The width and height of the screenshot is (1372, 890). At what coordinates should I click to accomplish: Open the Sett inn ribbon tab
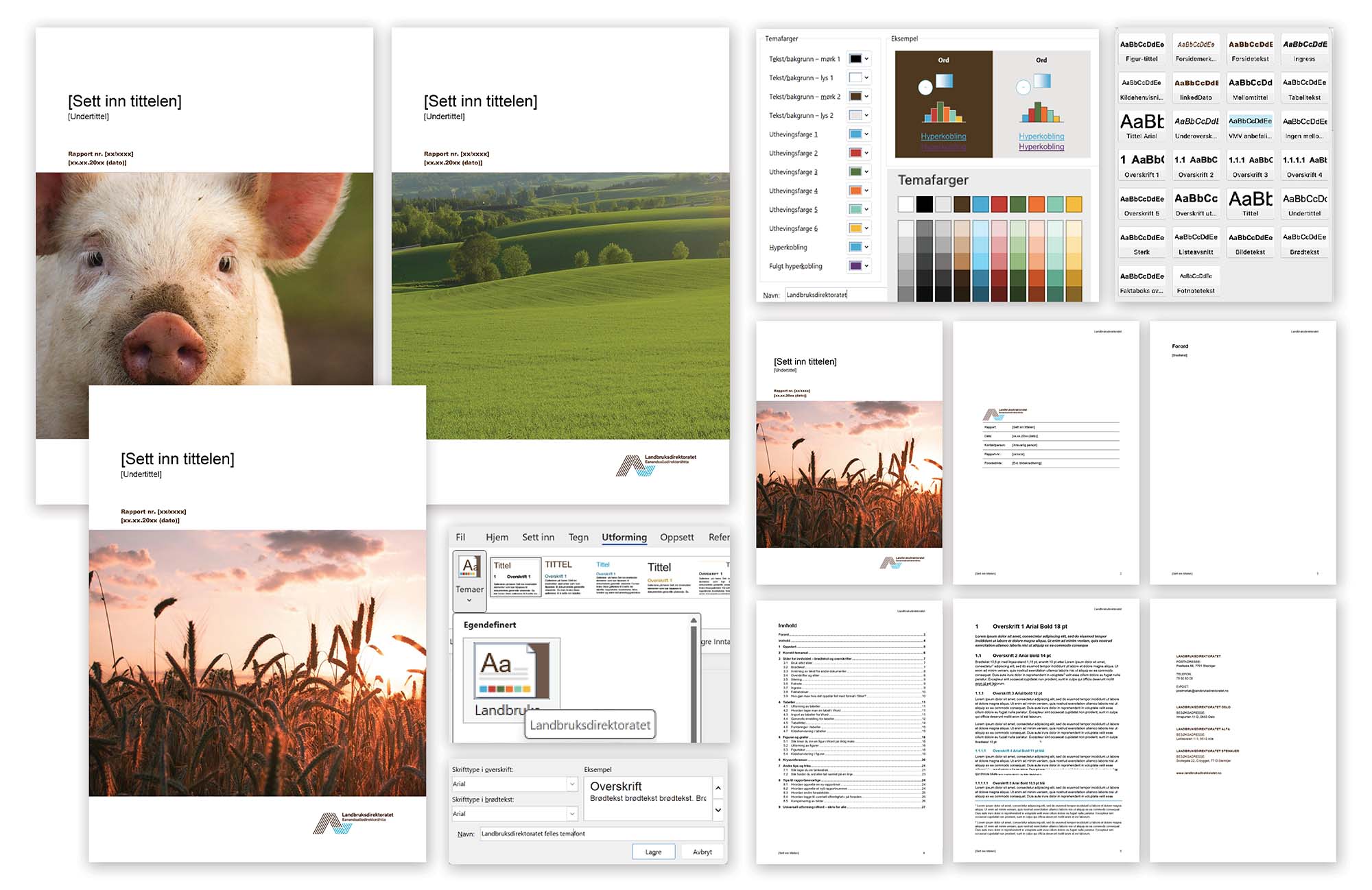pos(538,538)
